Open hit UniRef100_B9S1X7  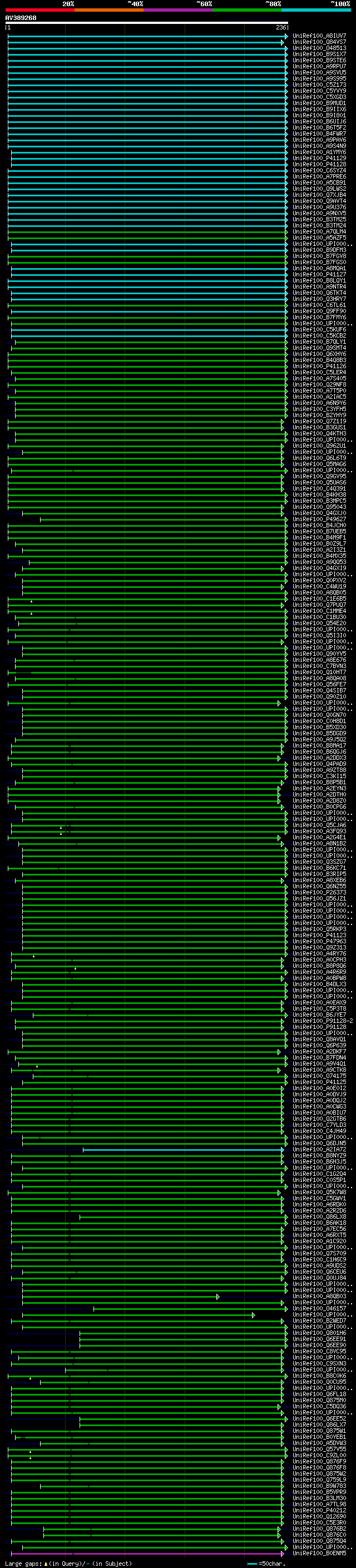tap(319, 54)
